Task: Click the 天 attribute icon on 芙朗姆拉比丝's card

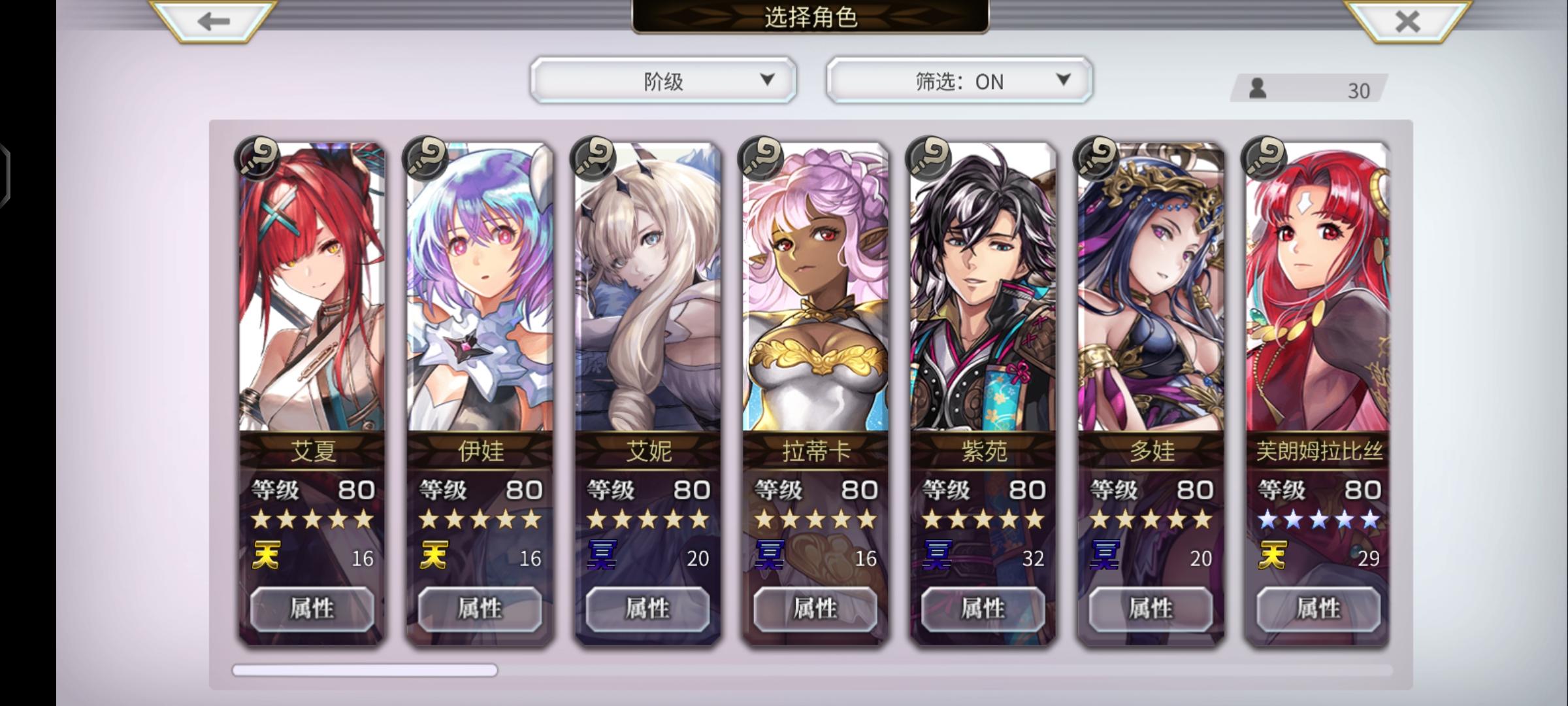Action: coord(1272,556)
